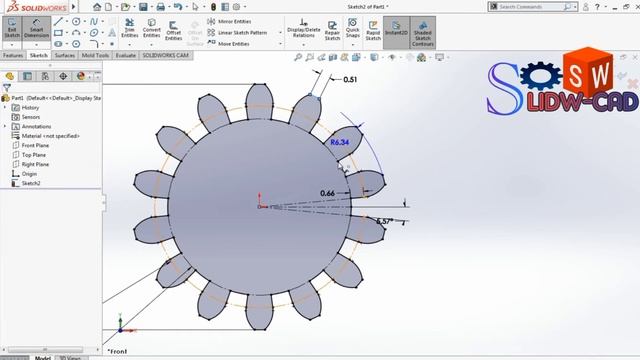Select Right Plane in the tree
The image size is (640, 360).
[x=35, y=164]
